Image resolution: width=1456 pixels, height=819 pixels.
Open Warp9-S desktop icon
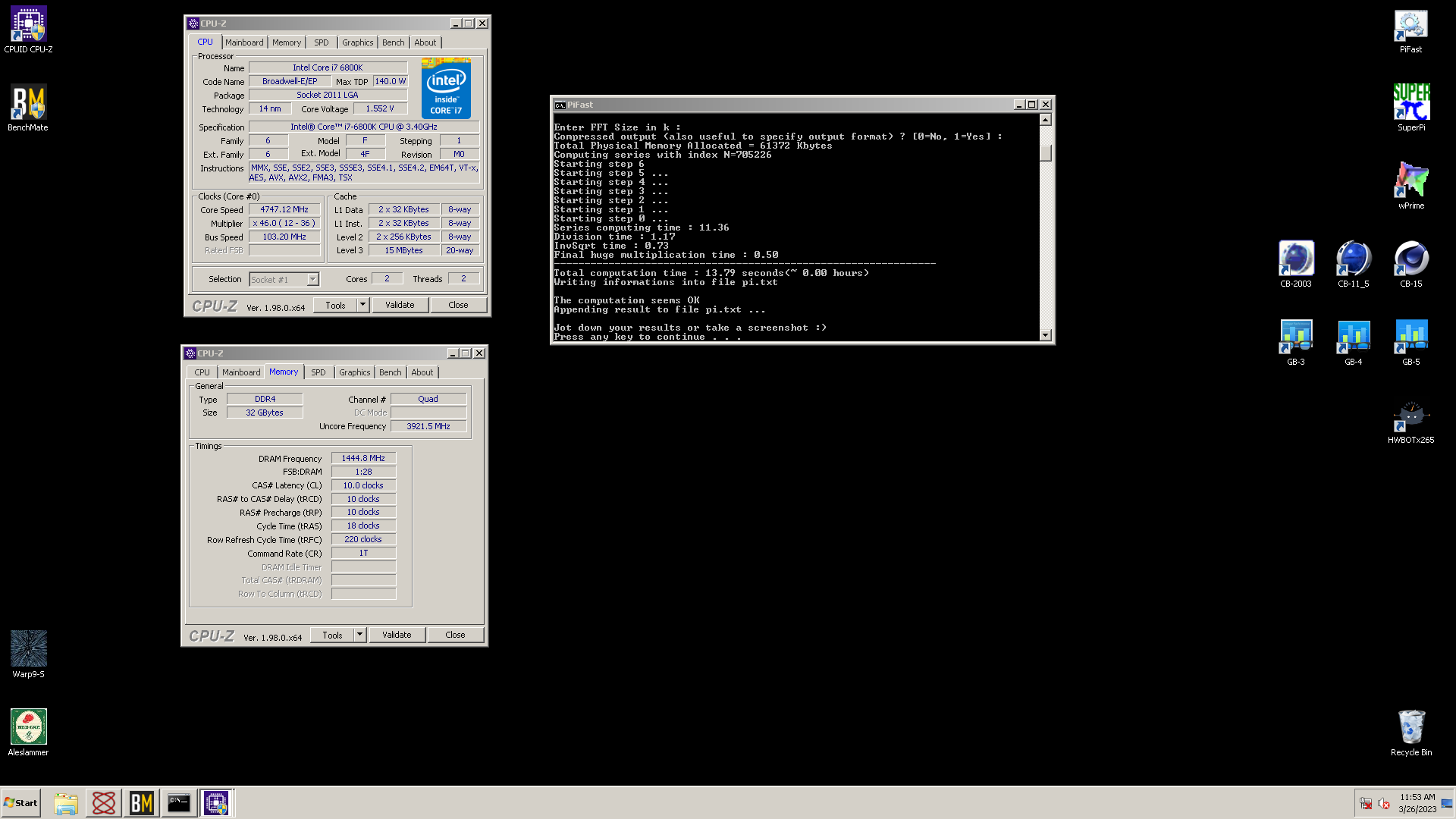[28, 654]
